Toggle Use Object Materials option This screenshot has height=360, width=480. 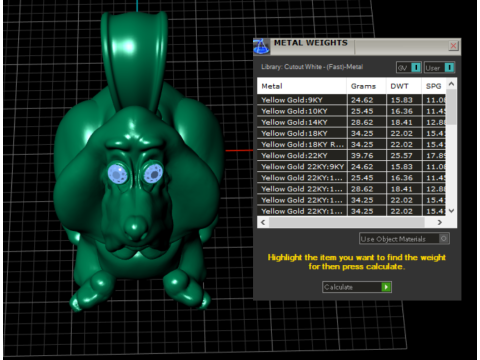point(404,239)
